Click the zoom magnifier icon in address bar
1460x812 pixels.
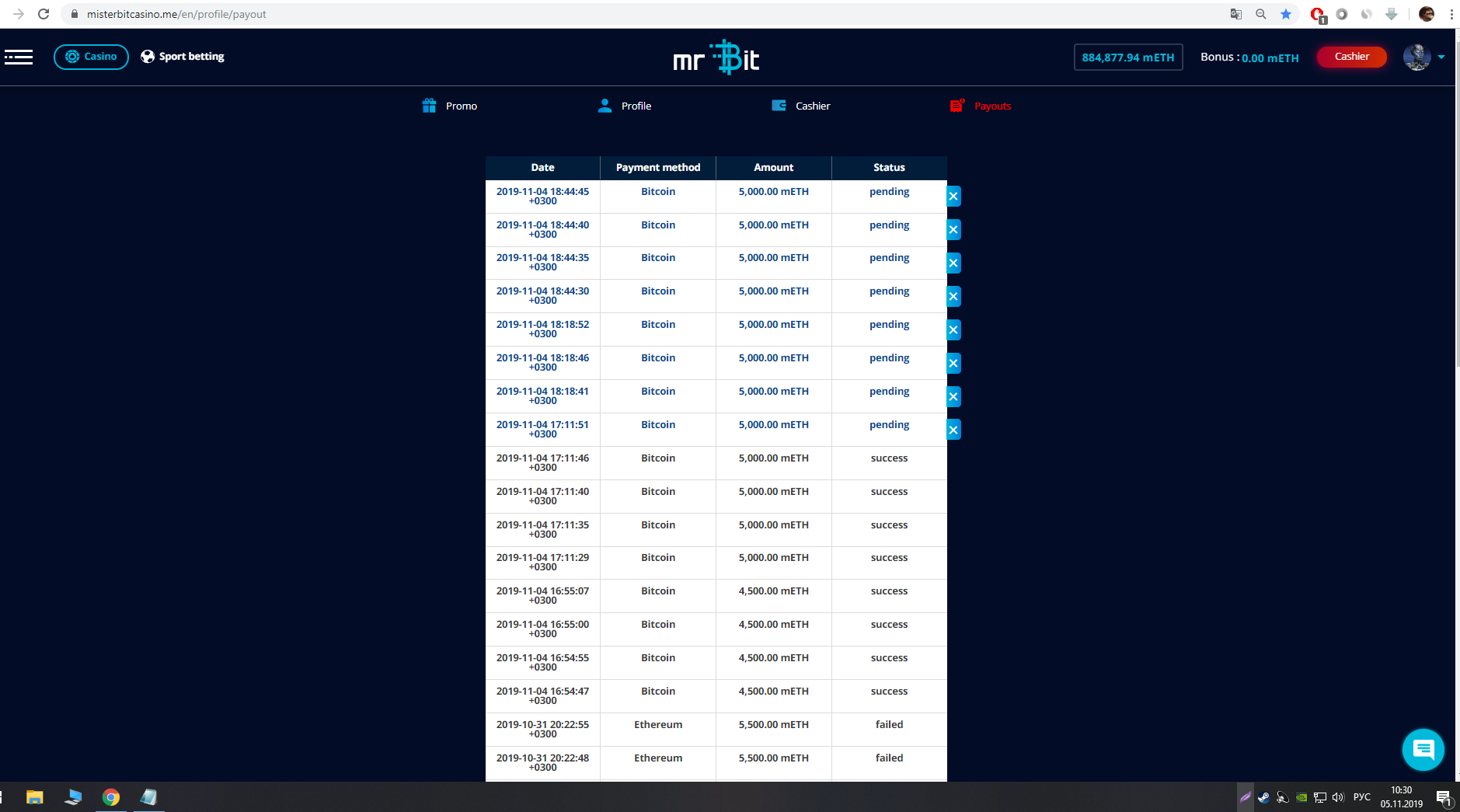coord(1261,14)
